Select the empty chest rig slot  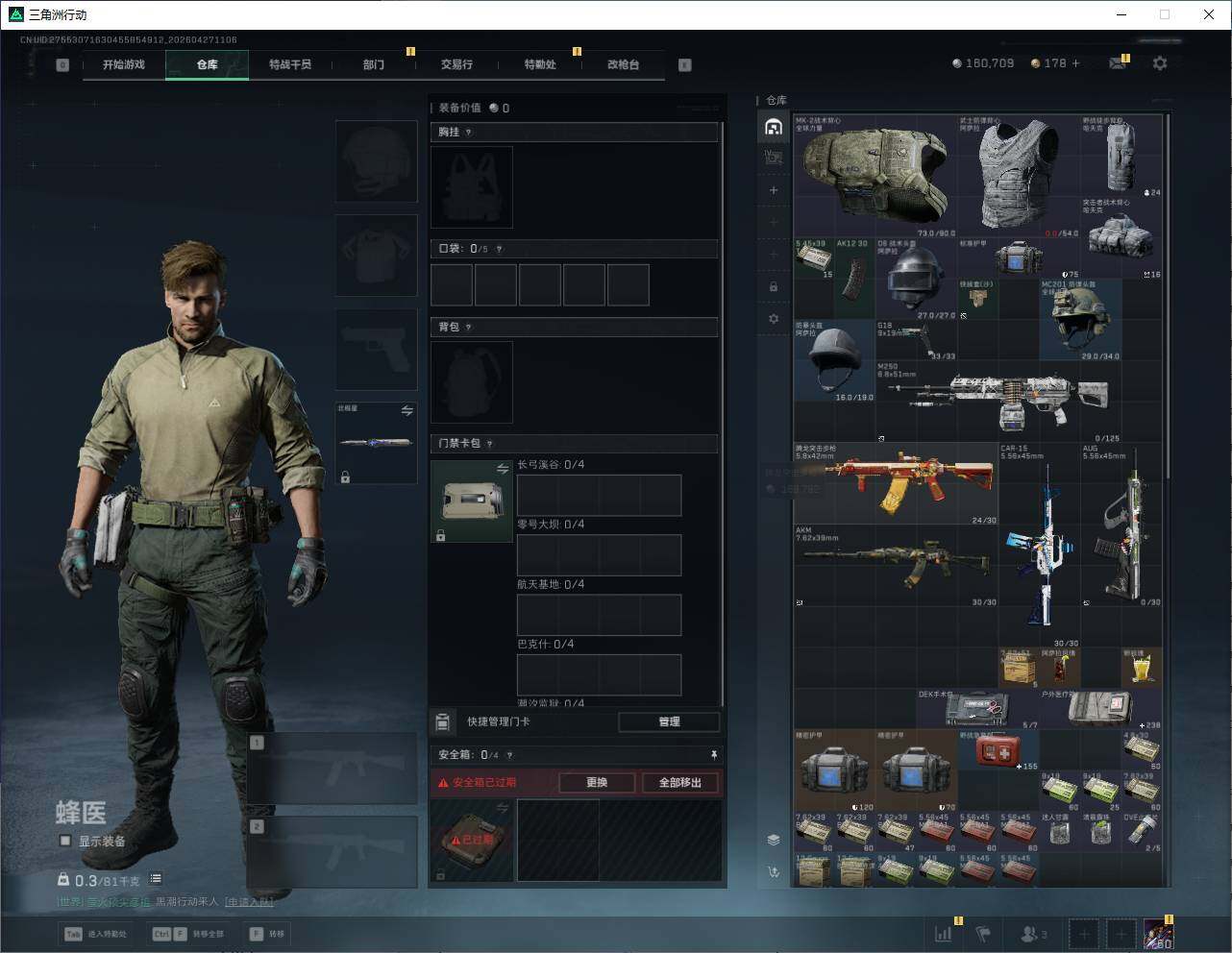click(472, 187)
